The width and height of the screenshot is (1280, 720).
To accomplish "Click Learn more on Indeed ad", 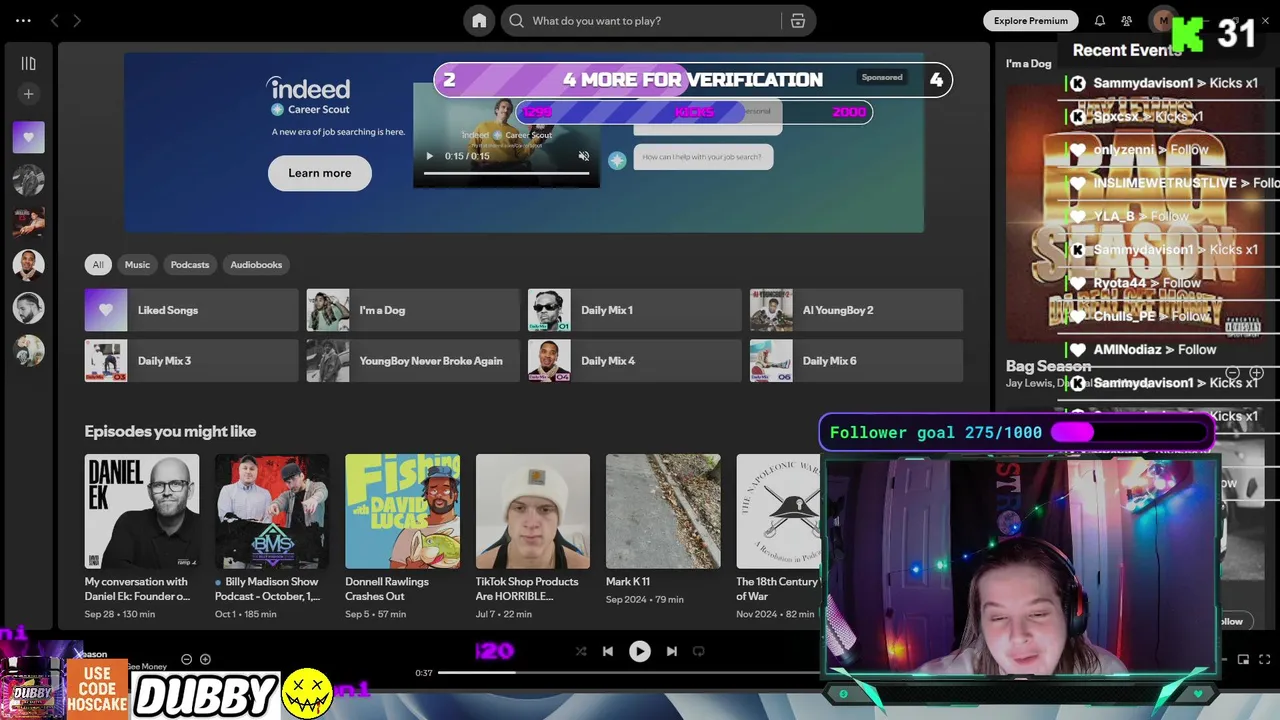I will click(319, 173).
